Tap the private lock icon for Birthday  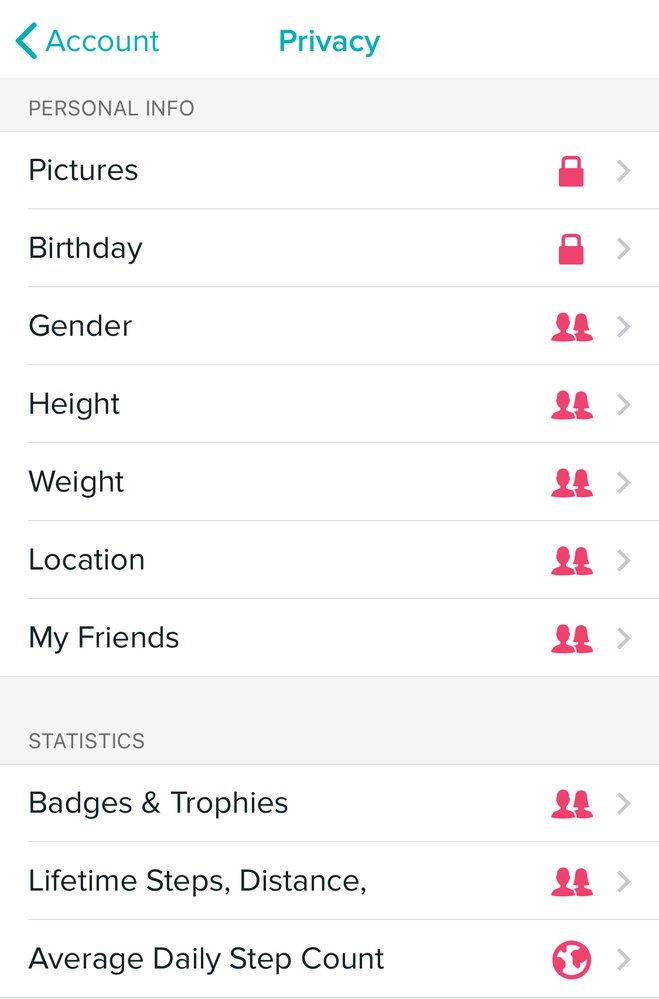tap(571, 249)
